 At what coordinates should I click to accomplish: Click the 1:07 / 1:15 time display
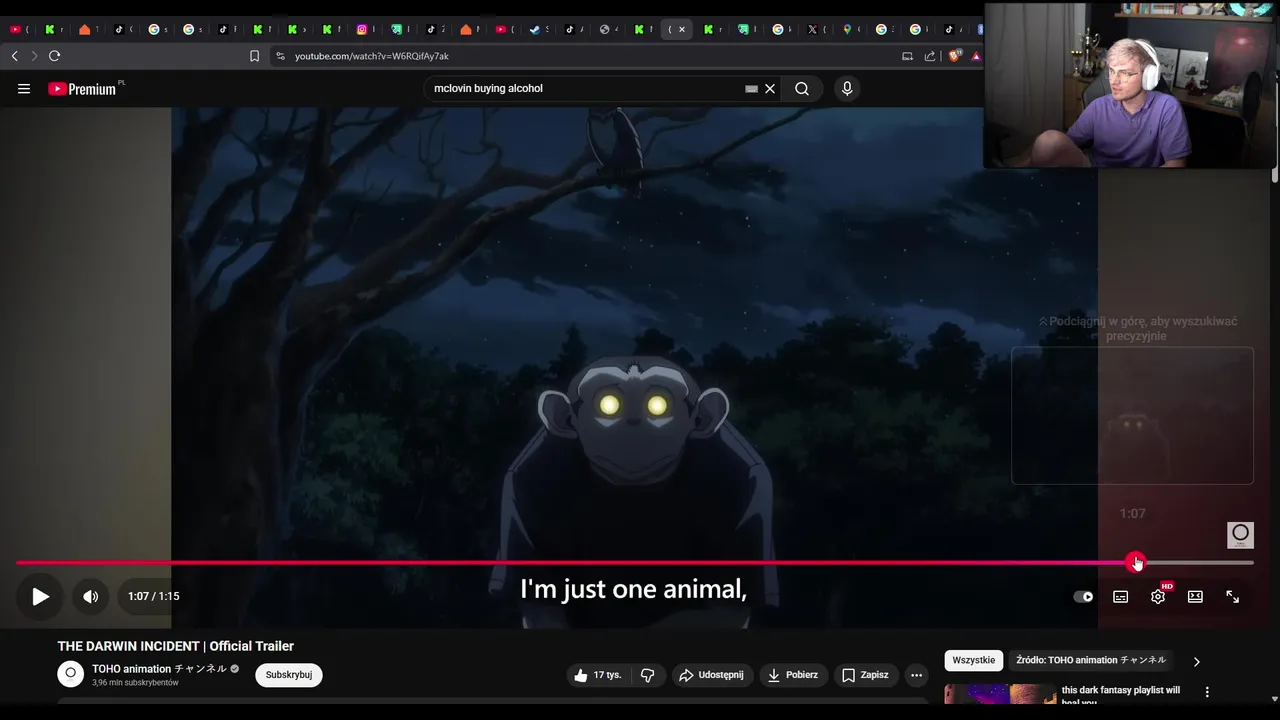pos(154,596)
